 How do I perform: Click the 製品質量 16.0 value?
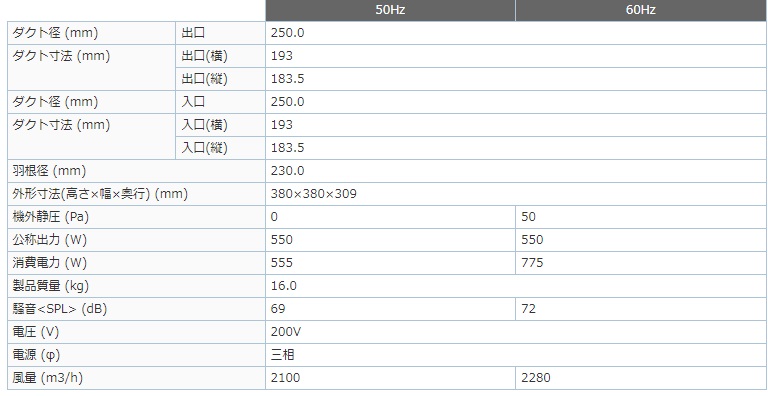coord(284,286)
